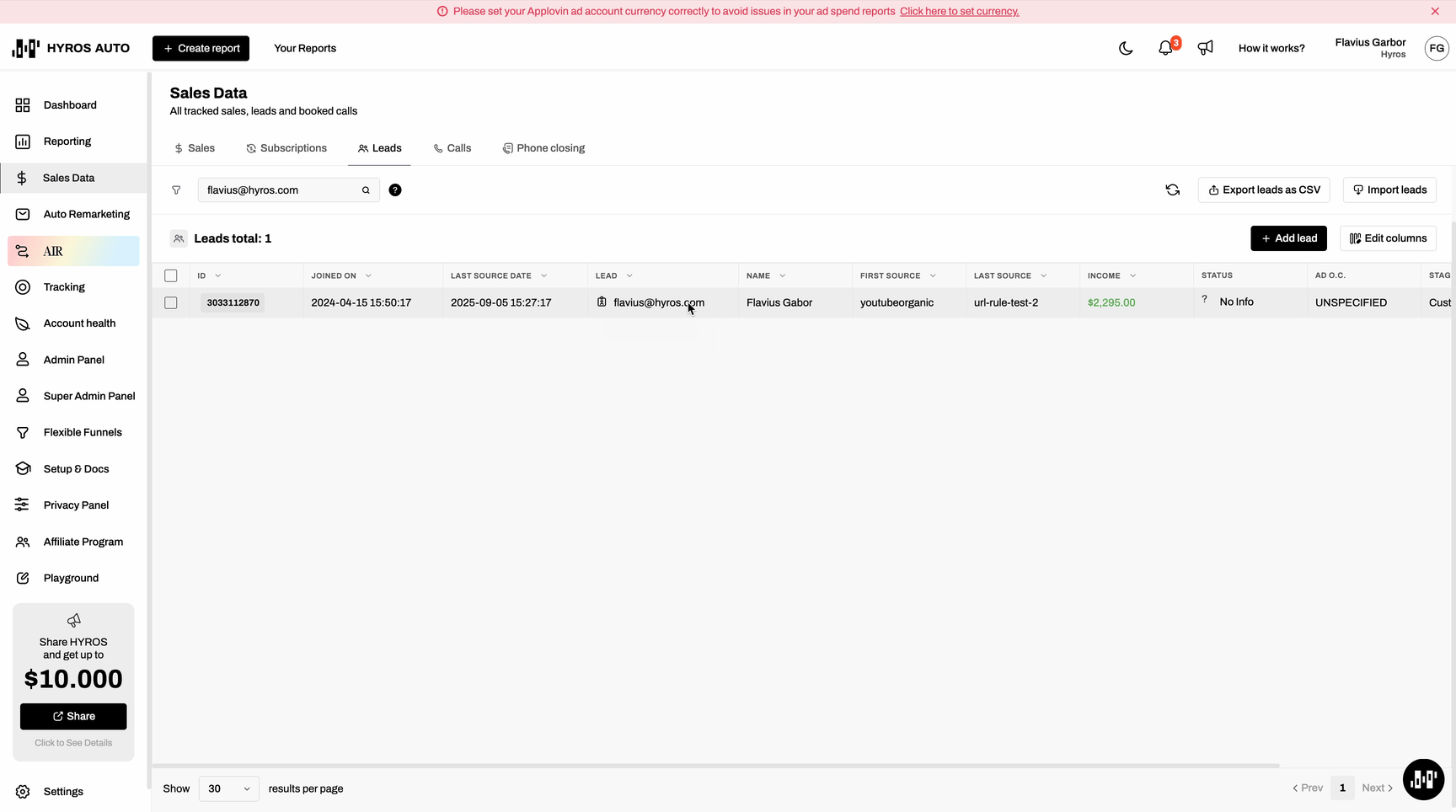Click the announcements megaphone icon
Viewport: 1456px width, 812px height.
1206,48
